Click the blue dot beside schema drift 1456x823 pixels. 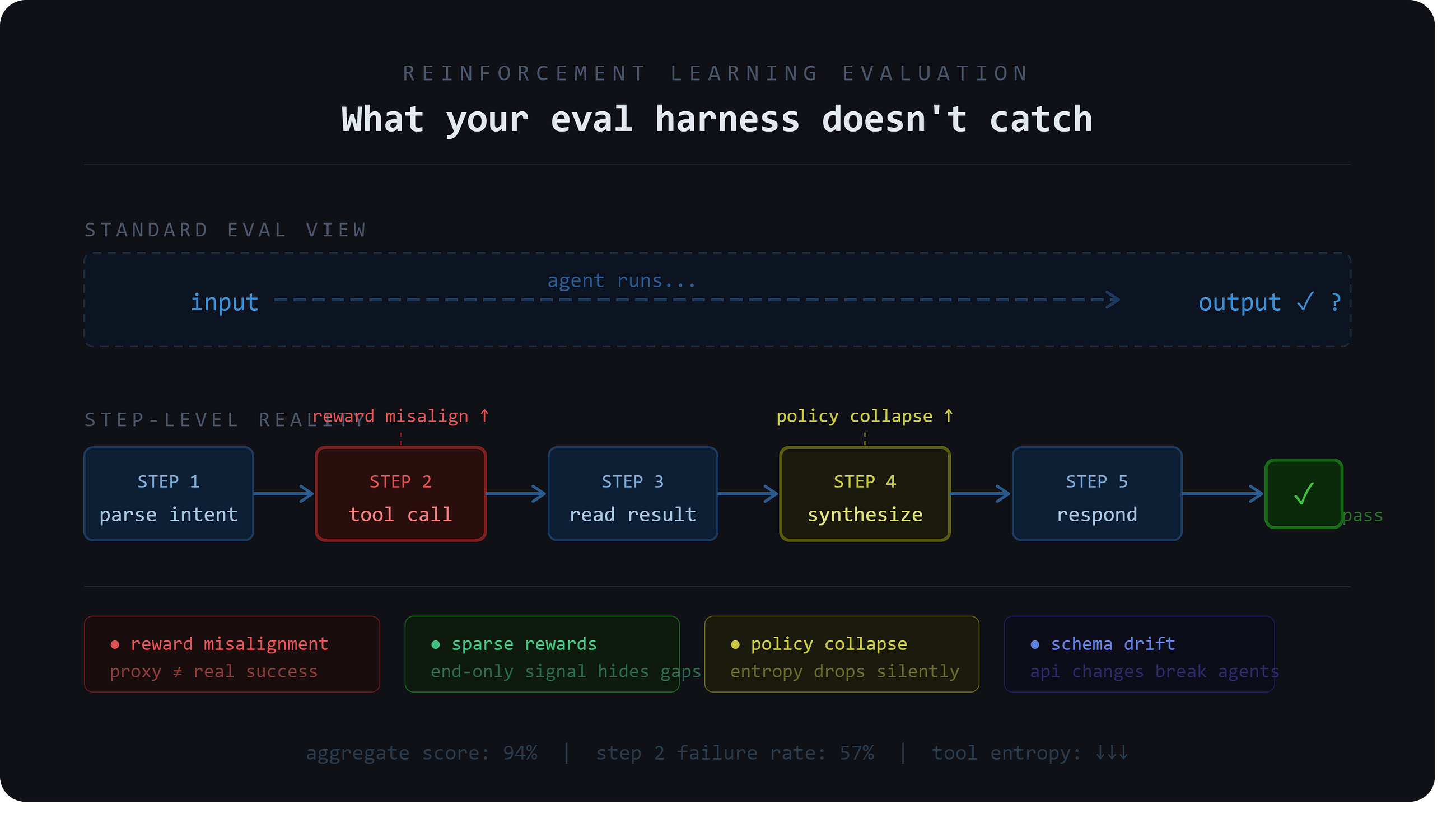pos(1035,644)
